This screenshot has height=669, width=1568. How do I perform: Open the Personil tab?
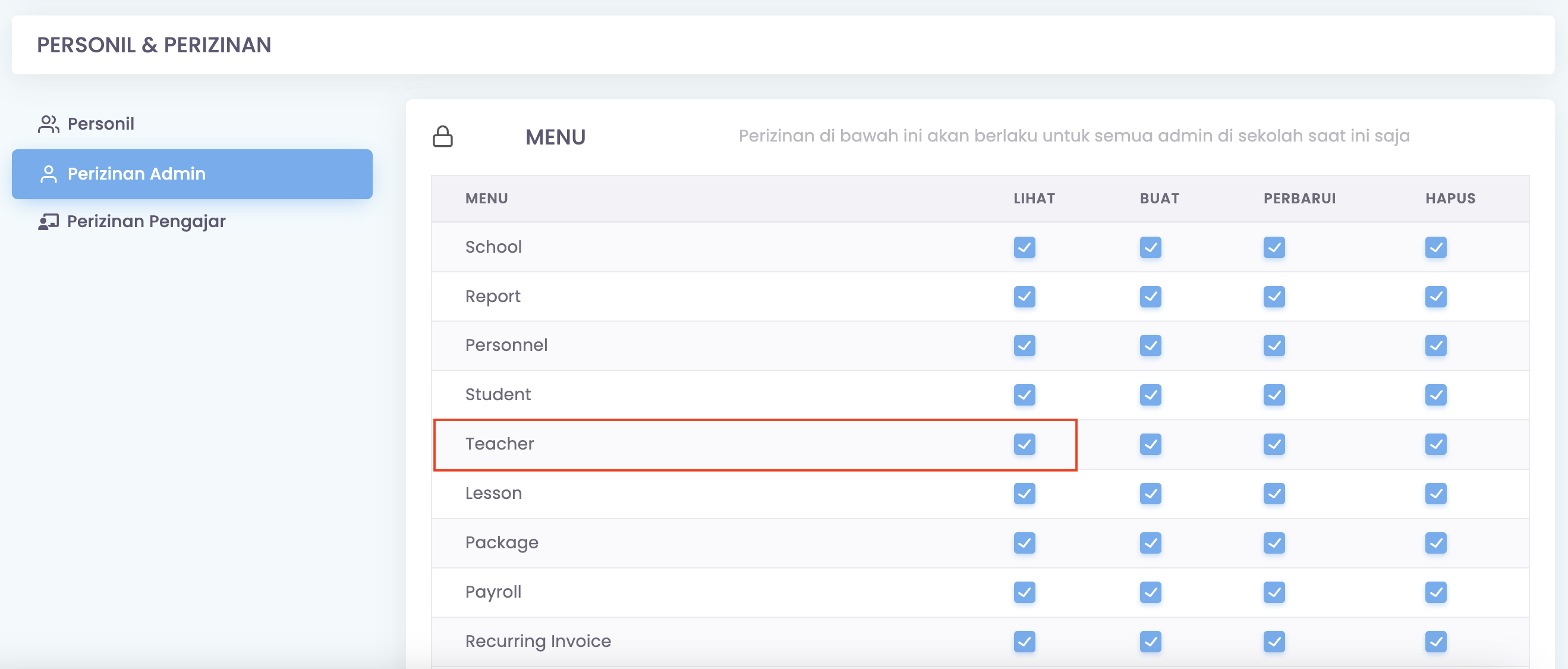pyautogui.click(x=100, y=124)
